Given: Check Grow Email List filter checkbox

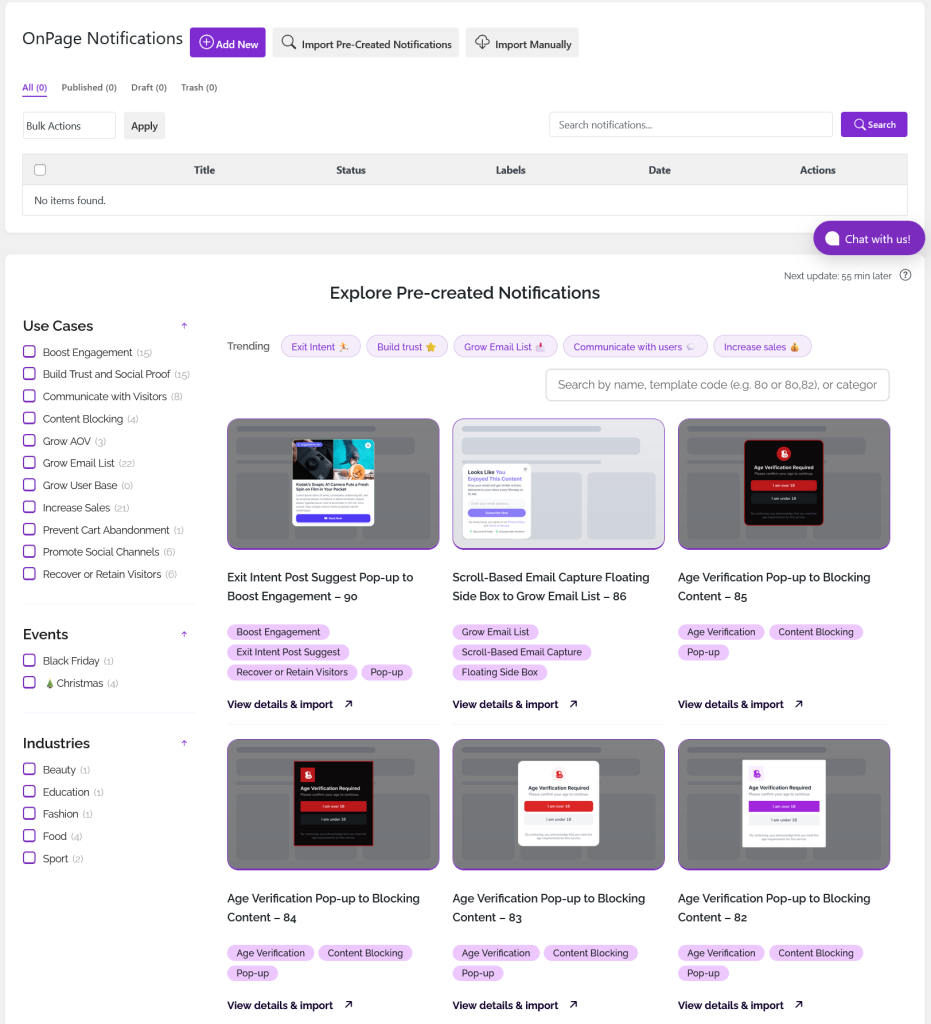Looking at the screenshot, I should [29, 462].
